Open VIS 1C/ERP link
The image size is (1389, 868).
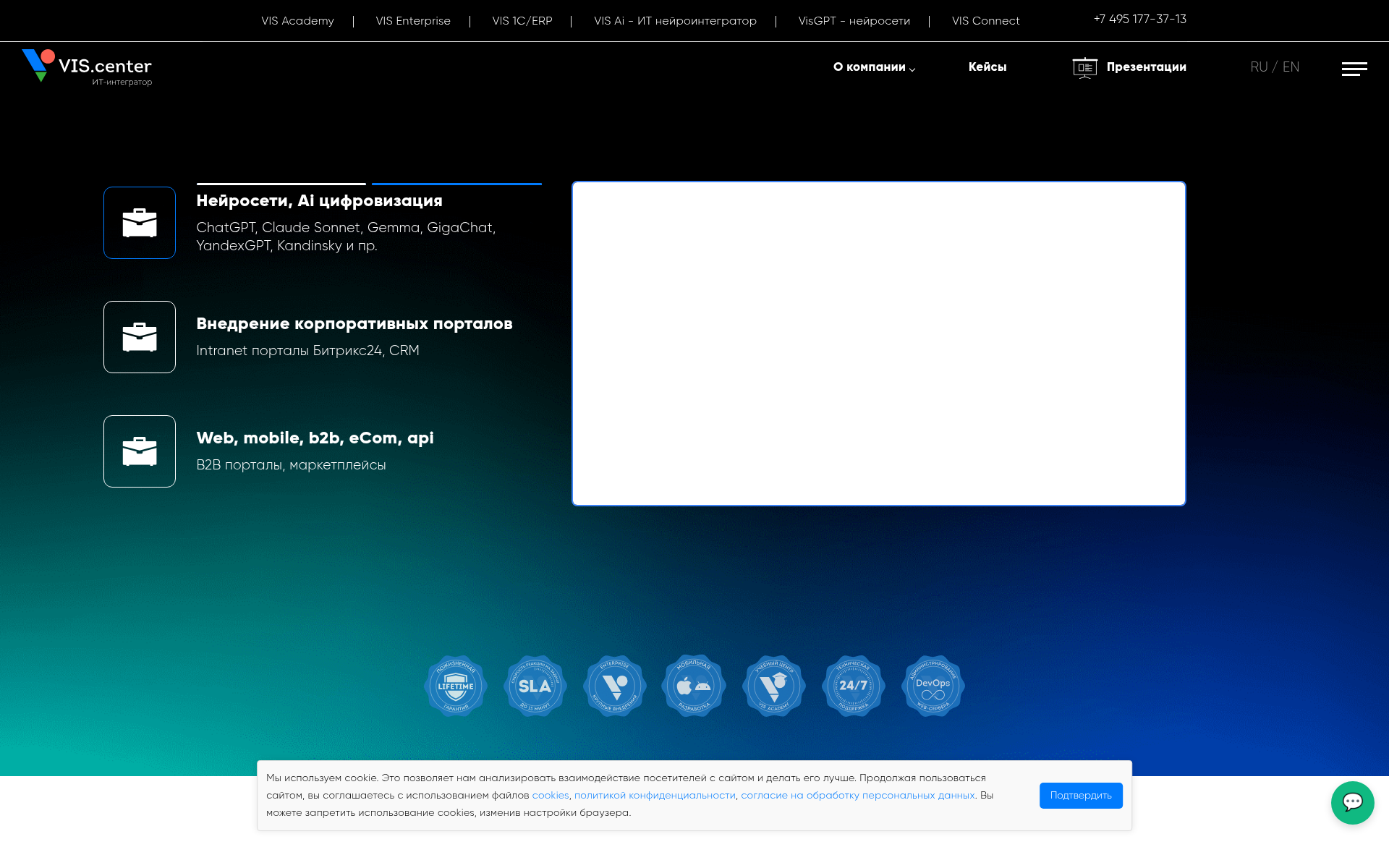522,21
